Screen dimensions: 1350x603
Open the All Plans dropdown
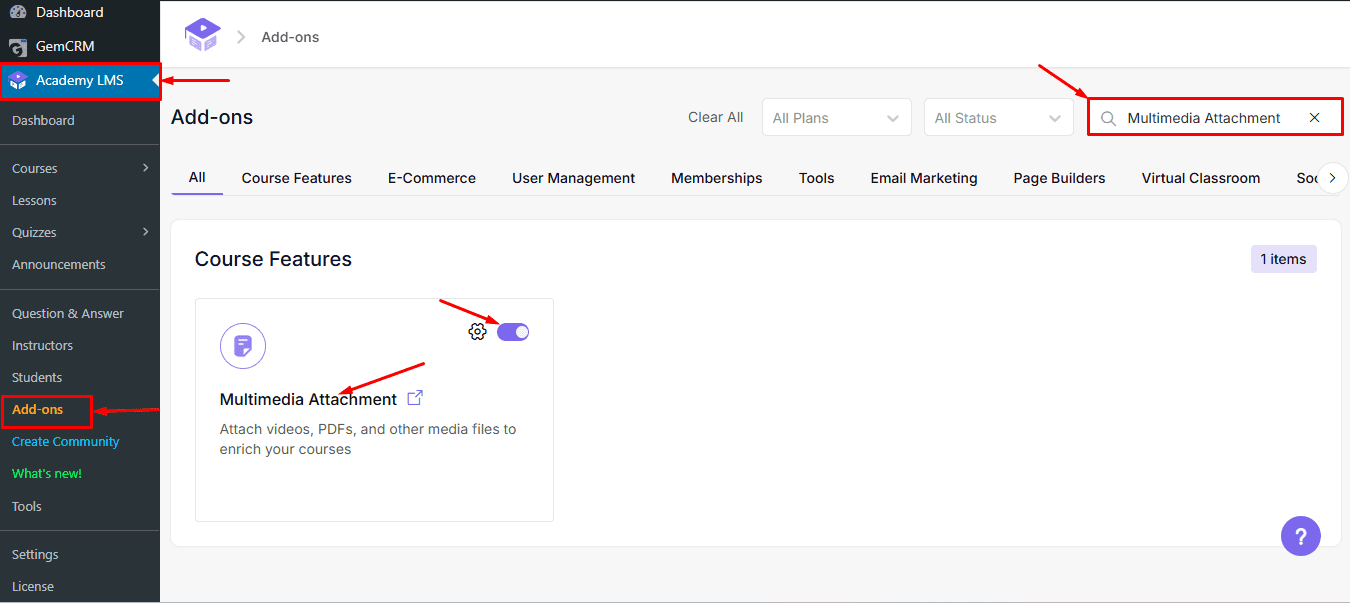836,117
